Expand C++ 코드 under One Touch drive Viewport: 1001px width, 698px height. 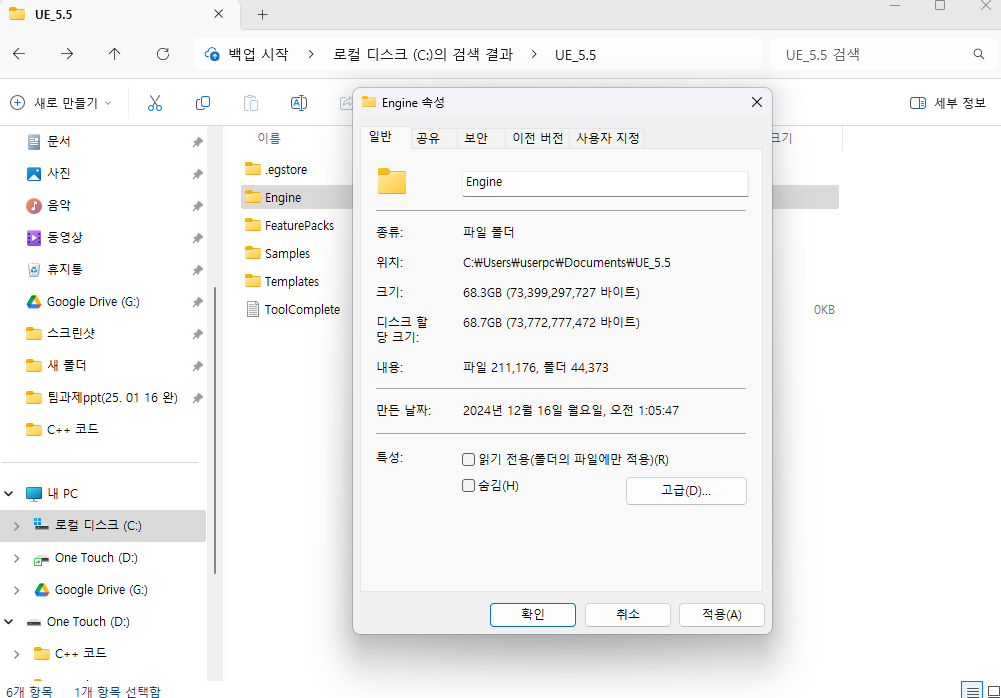[x=17, y=653]
